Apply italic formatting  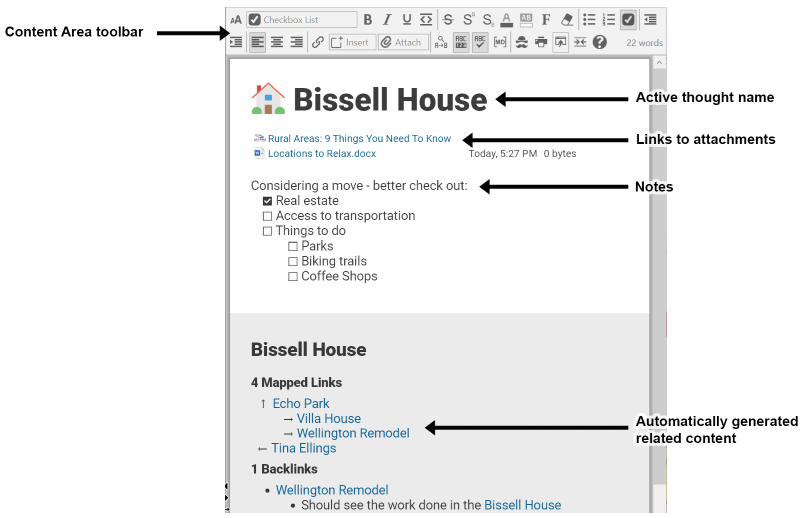click(387, 19)
